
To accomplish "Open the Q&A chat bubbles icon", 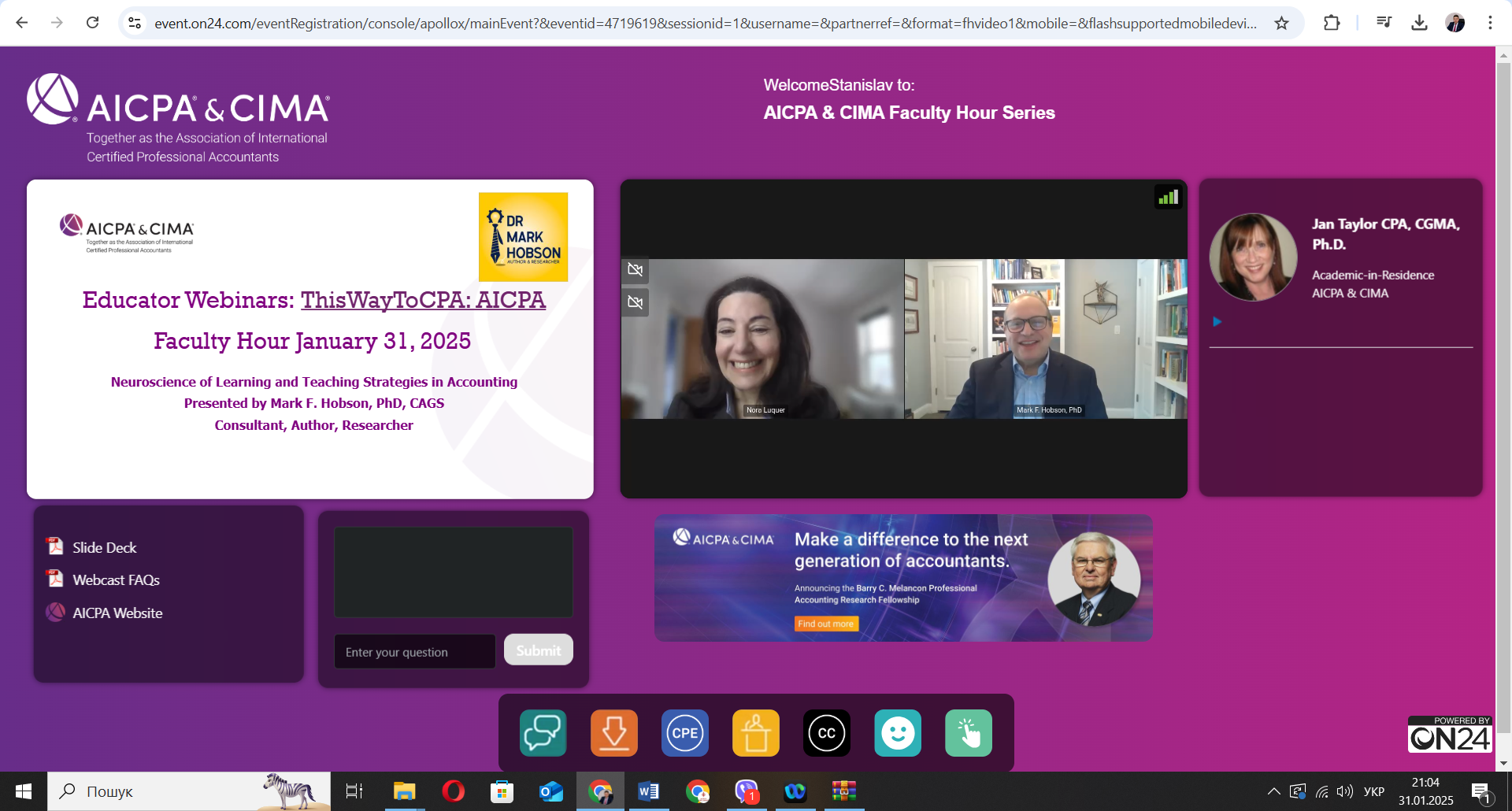I will (x=543, y=733).
